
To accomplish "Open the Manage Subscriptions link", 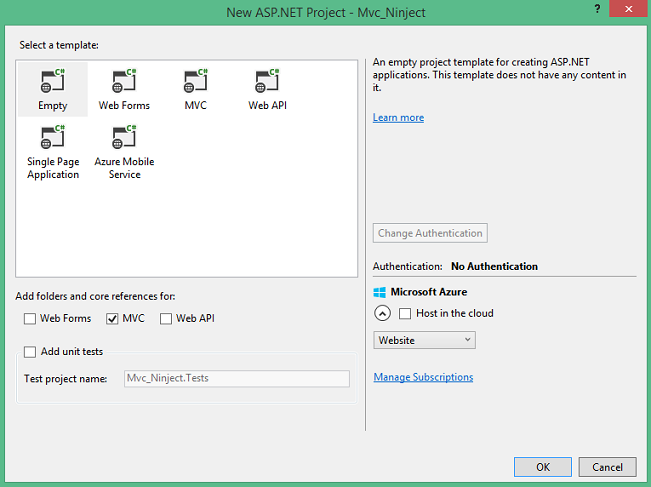I will (x=423, y=377).
